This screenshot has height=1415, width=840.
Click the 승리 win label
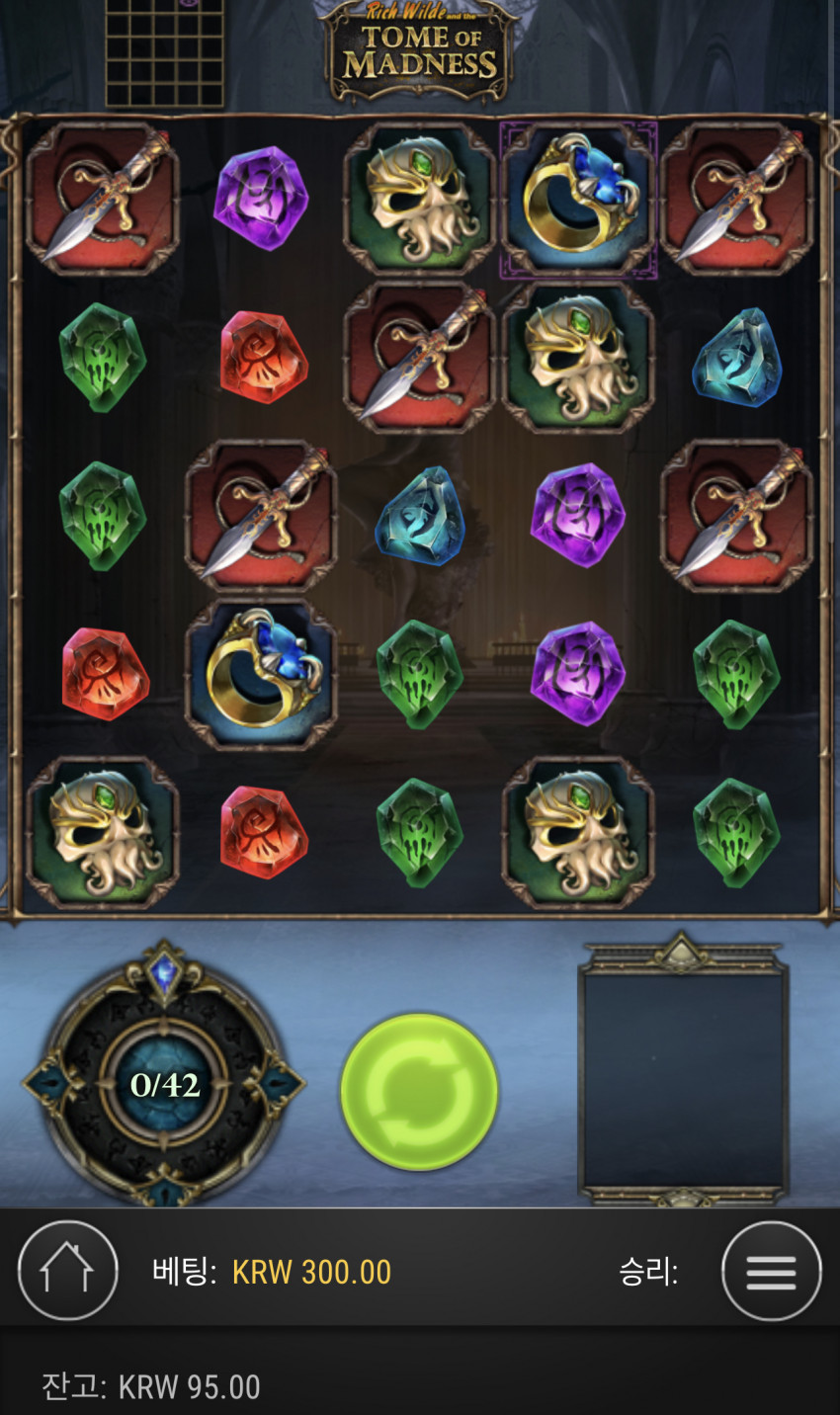[648, 1272]
